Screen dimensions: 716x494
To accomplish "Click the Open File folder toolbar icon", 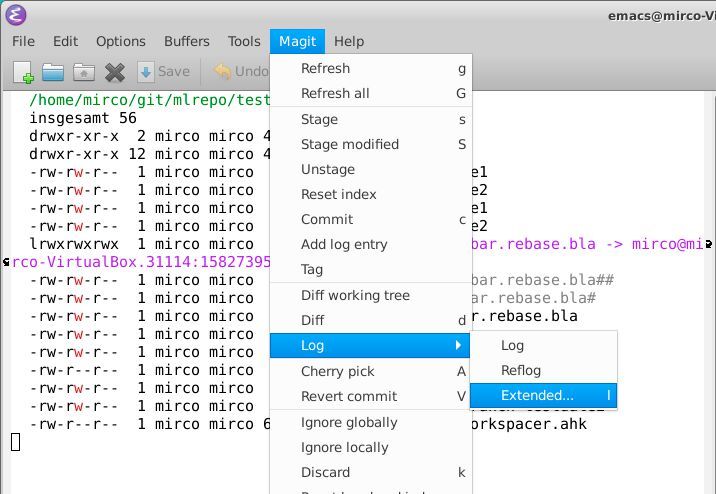I will [x=53, y=72].
